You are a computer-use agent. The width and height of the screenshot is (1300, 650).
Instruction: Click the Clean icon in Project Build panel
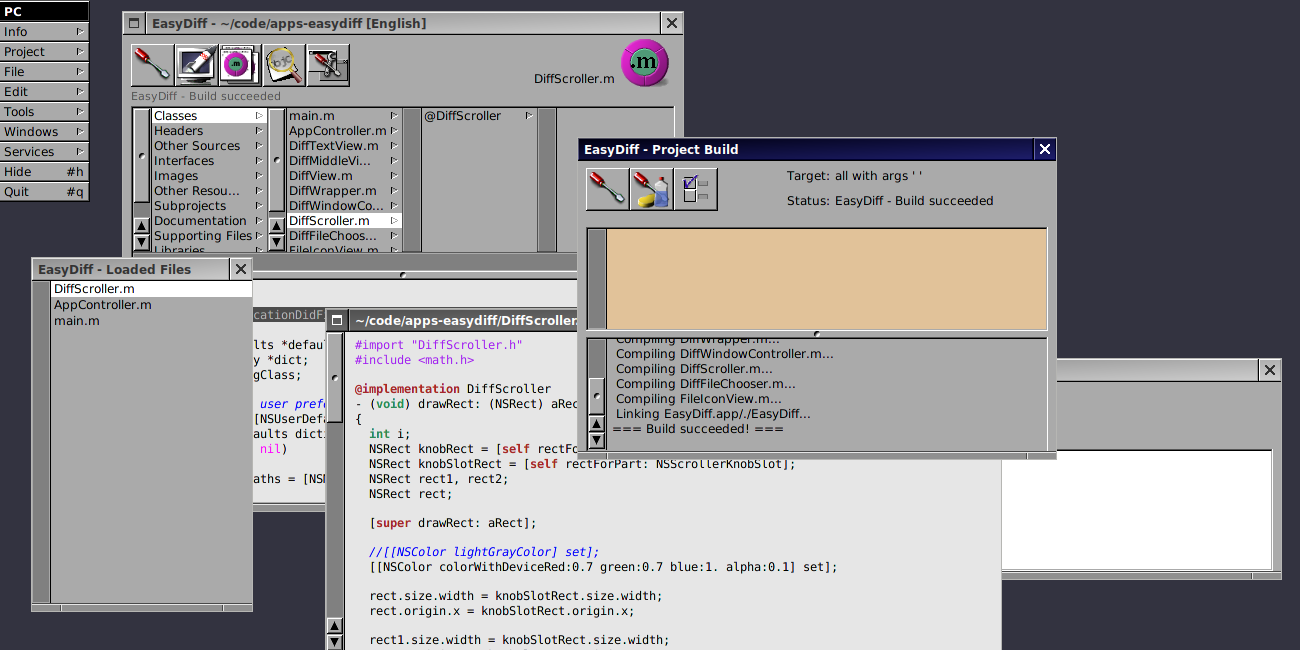pyautogui.click(x=651, y=189)
